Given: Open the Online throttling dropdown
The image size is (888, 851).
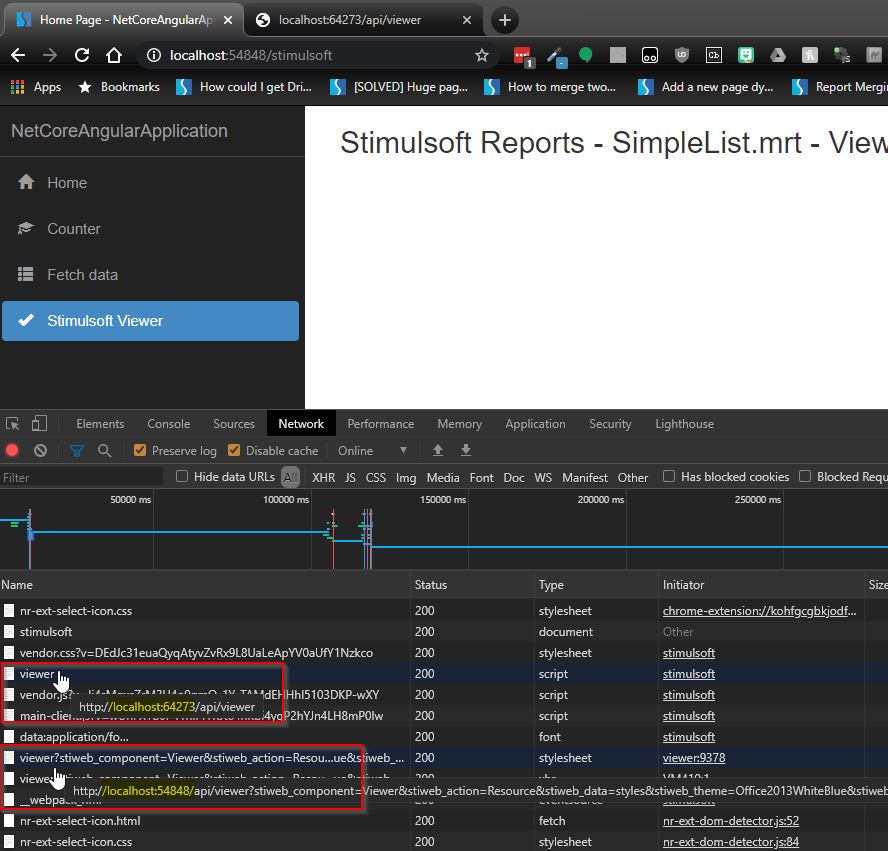Looking at the screenshot, I should point(372,451).
